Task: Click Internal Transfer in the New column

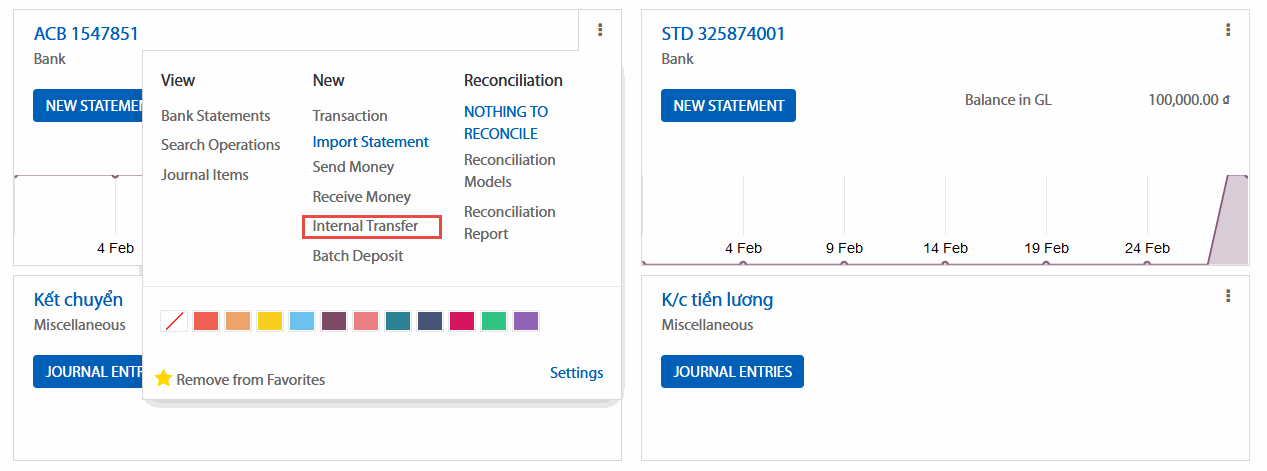Action: point(365,226)
